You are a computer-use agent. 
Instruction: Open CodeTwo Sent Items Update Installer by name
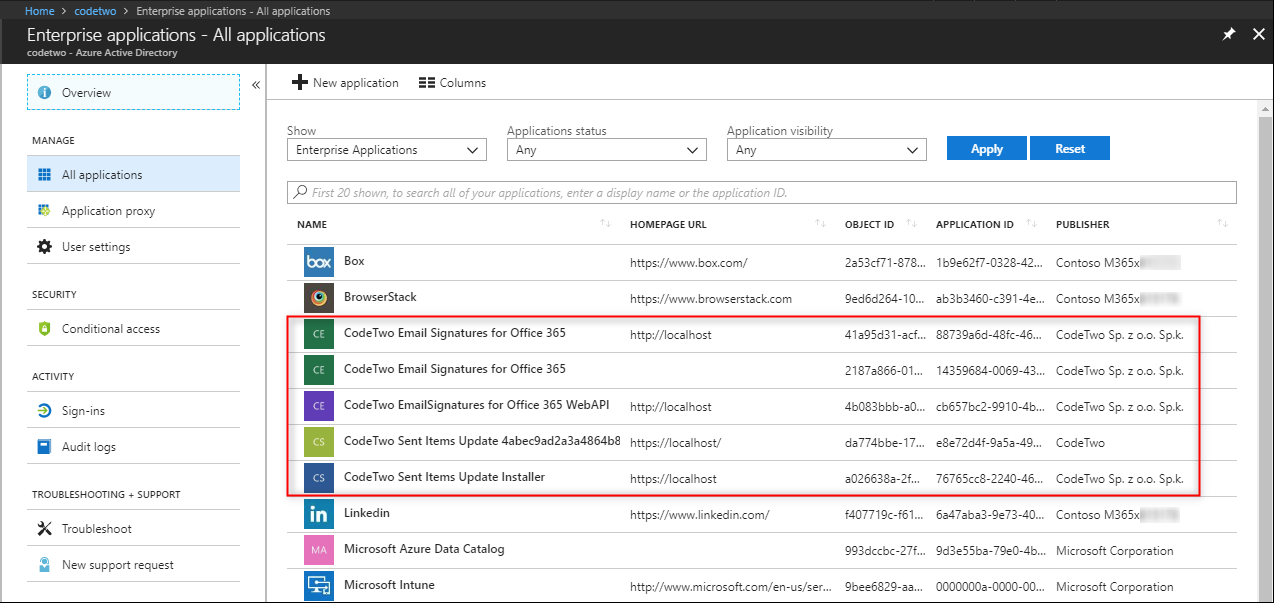444,477
